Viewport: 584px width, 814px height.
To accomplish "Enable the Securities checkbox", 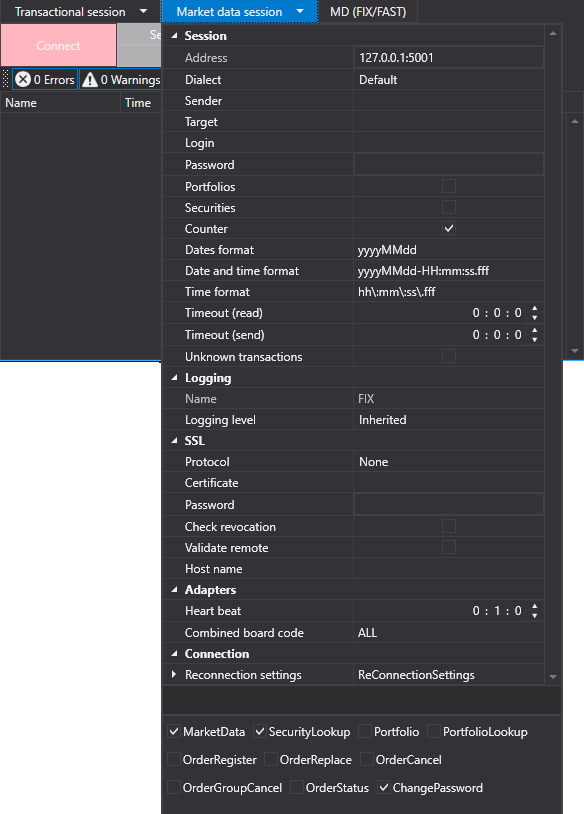I will click(x=449, y=207).
